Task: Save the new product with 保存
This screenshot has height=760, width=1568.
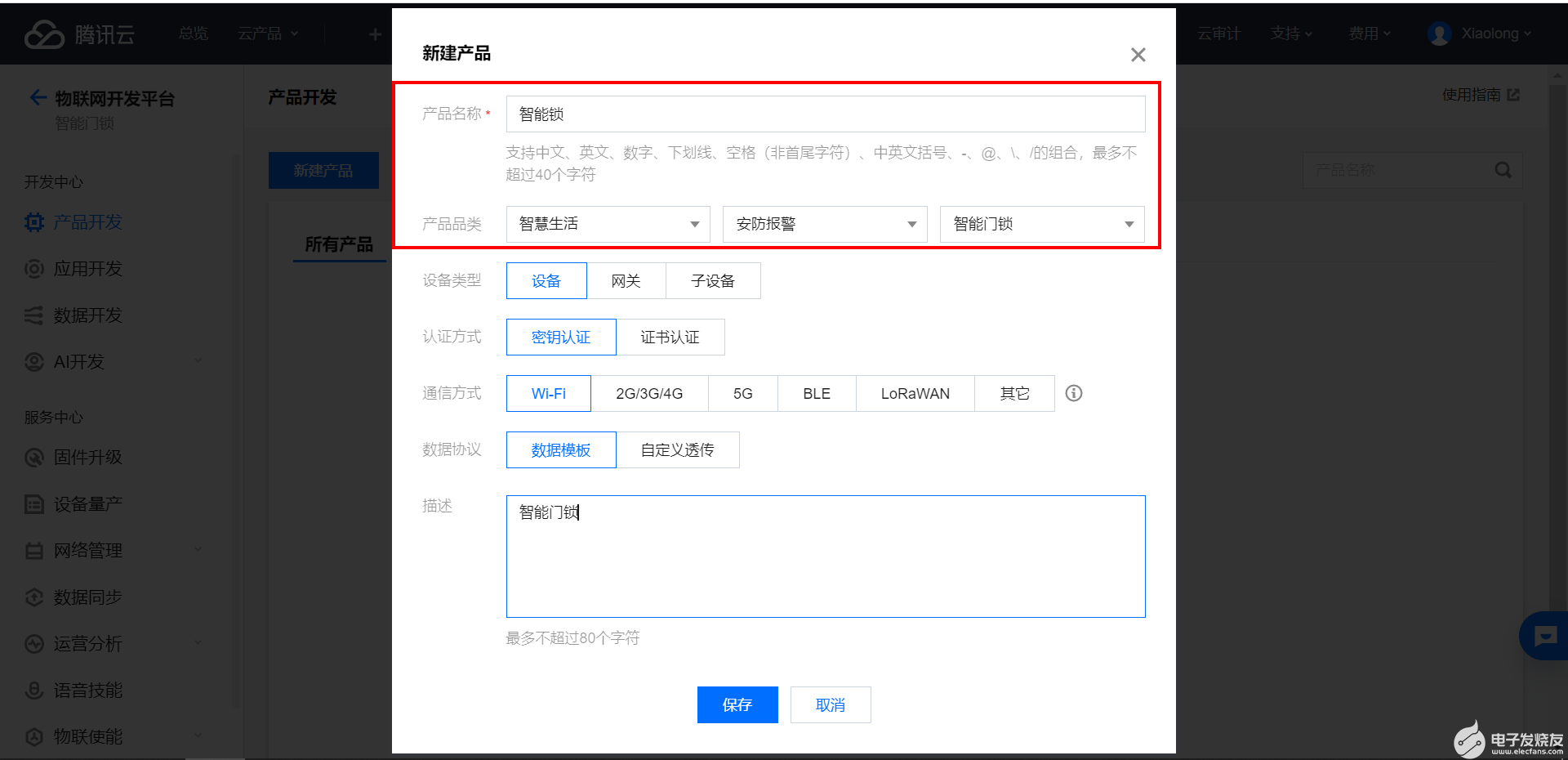Action: pyautogui.click(x=737, y=704)
